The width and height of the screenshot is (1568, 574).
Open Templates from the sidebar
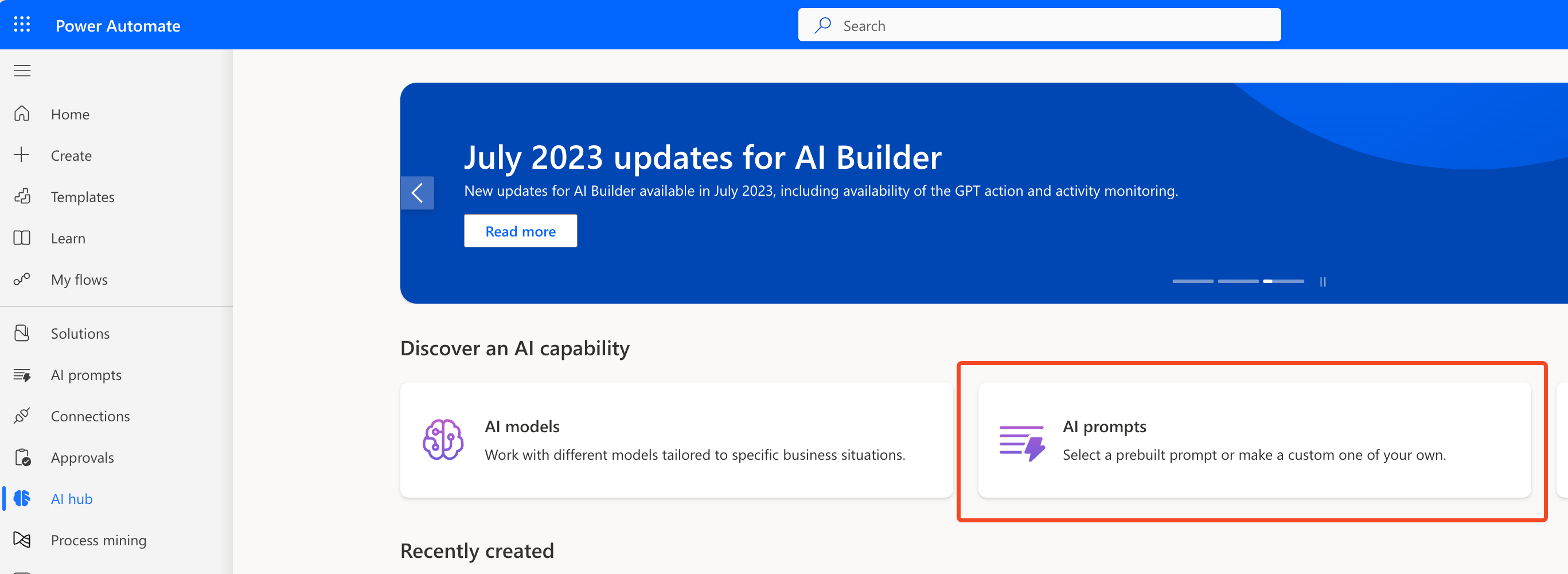click(82, 196)
